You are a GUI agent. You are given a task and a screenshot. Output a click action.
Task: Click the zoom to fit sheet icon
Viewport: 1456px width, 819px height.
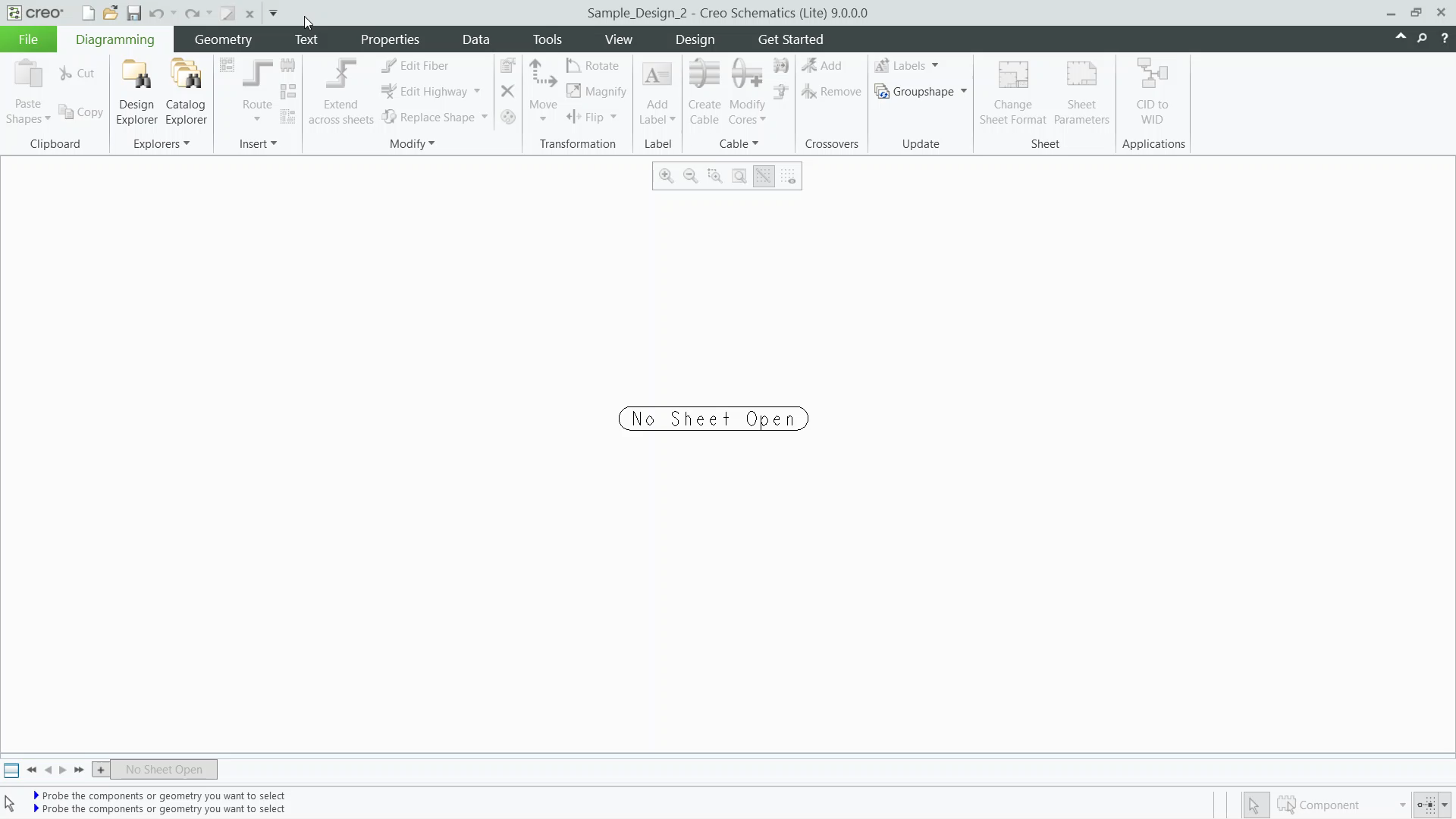[739, 176]
